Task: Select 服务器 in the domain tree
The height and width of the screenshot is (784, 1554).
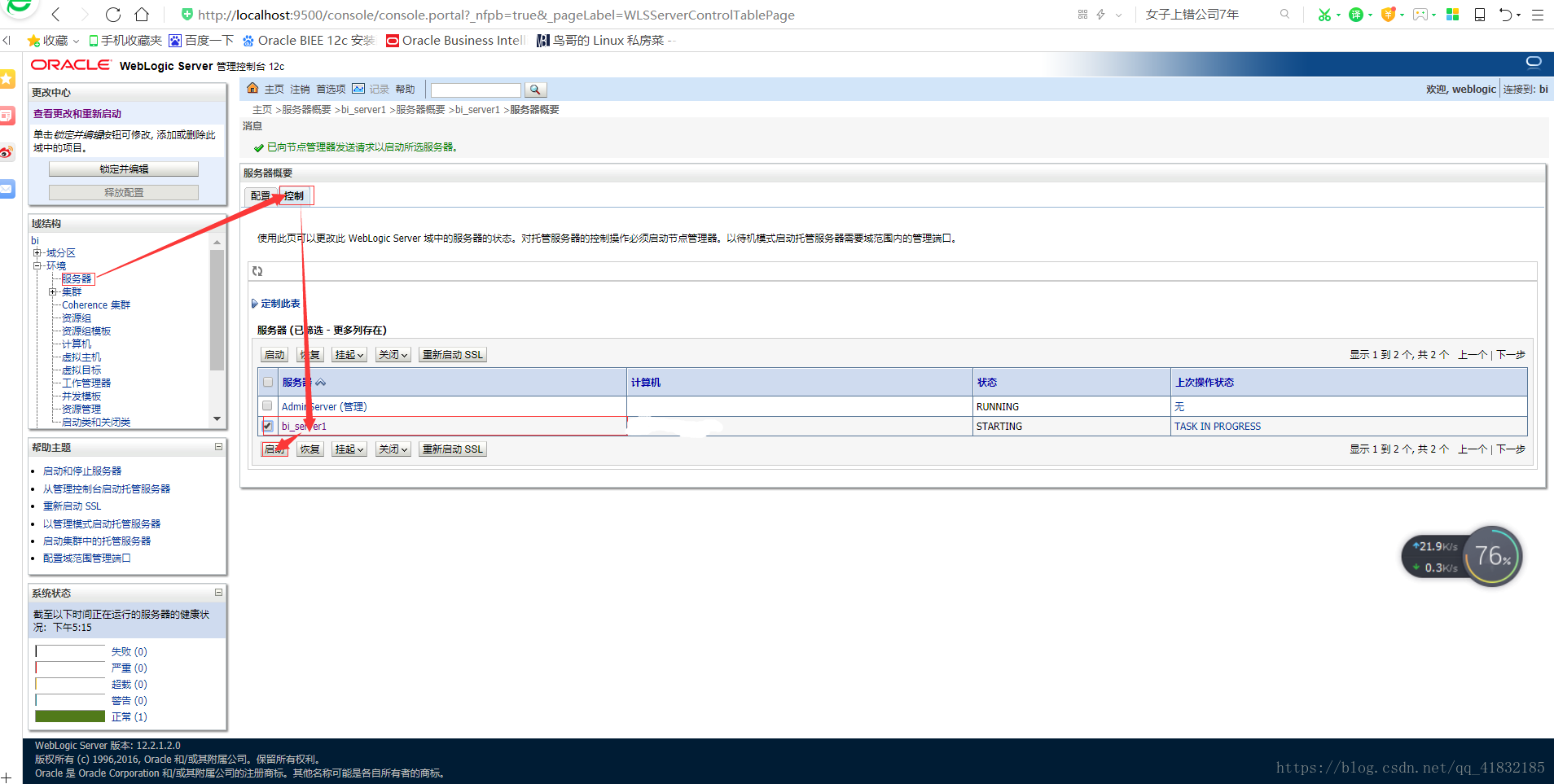Action: click(77, 278)
